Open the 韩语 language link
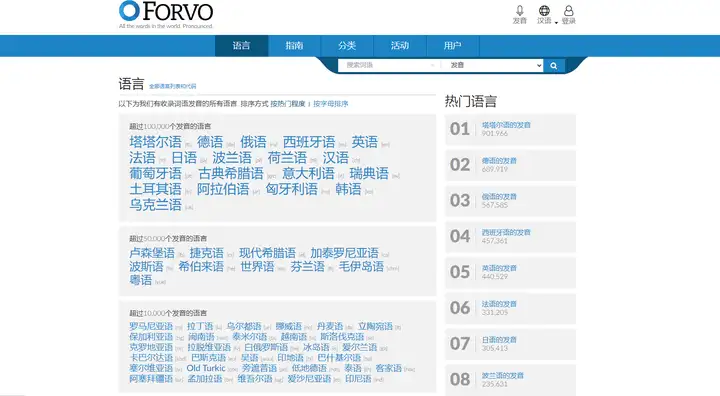Screen dimensions: 720x396 tap(348, 189)
